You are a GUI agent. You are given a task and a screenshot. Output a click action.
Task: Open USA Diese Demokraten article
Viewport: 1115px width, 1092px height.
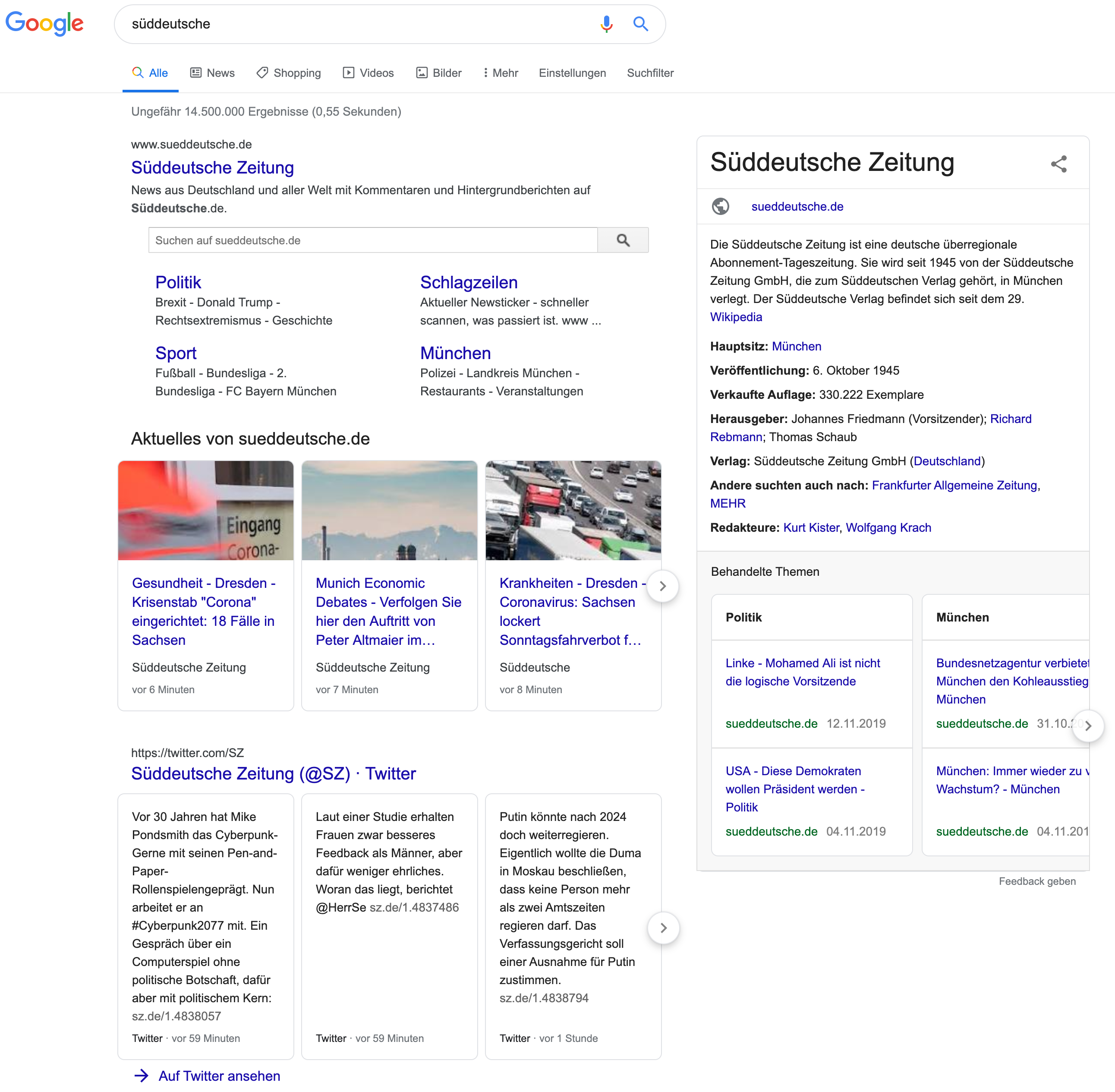[795, 789]
